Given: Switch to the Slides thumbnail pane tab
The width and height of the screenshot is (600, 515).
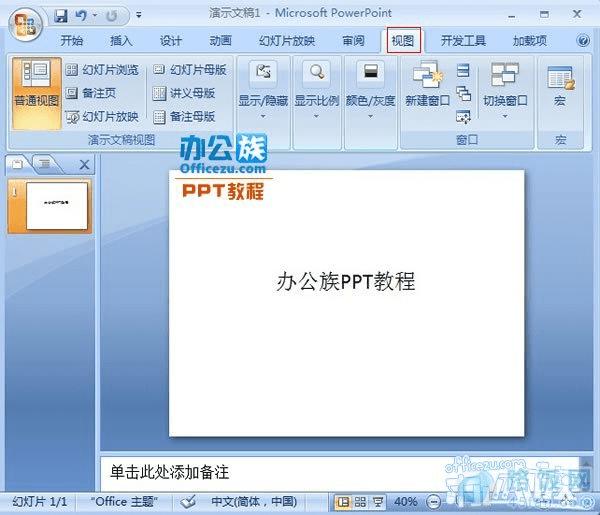Looking at the screenshot, I should [x=17, y=165].
